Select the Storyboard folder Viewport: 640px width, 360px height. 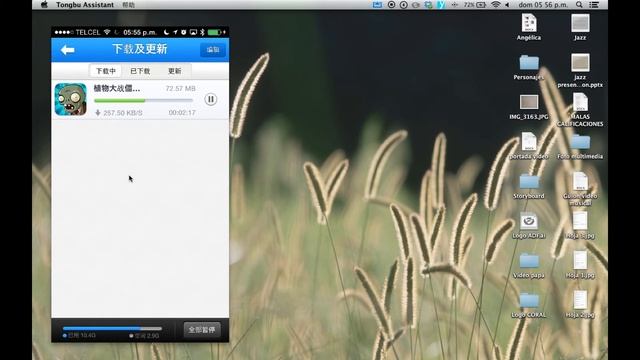point(529,186)
